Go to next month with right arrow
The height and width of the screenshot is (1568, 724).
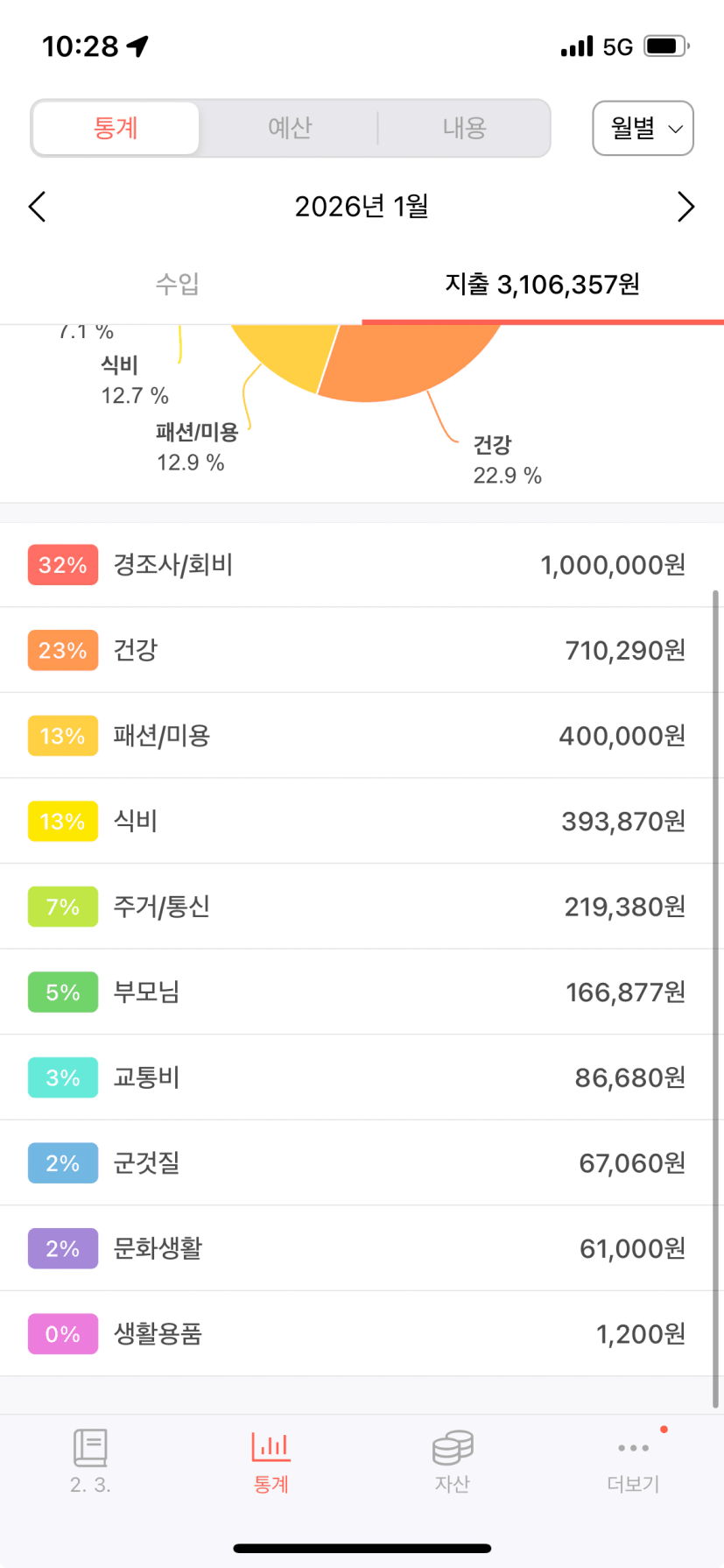(x=685, y=208)
